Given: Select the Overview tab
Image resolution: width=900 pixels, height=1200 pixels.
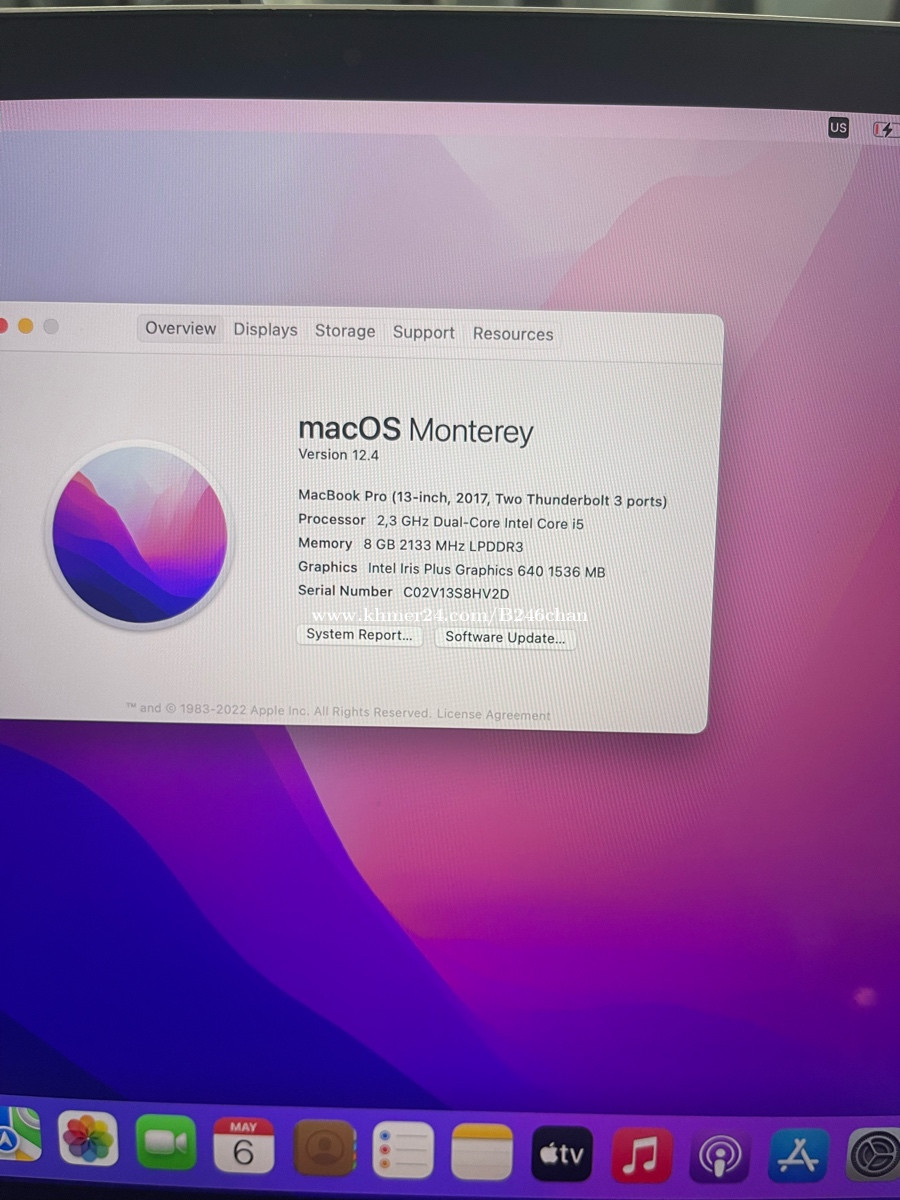Looking at the screenshot, I should [180, 328].
